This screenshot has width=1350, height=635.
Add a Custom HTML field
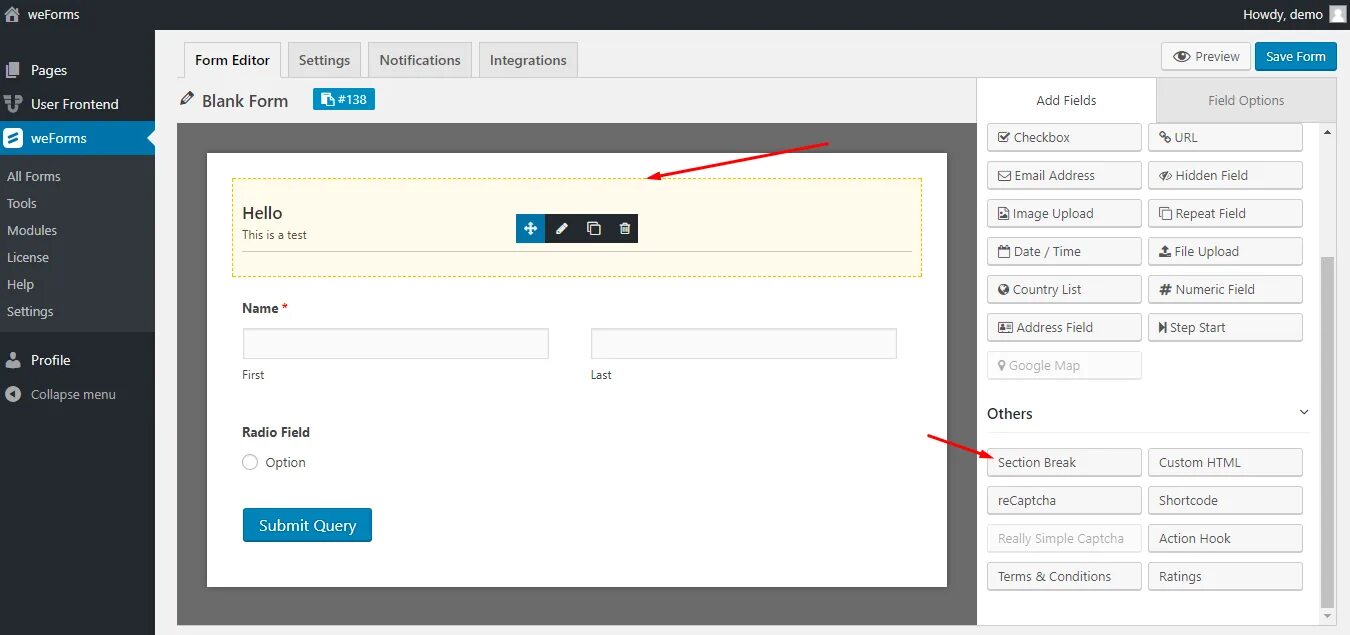(1225, 462)
